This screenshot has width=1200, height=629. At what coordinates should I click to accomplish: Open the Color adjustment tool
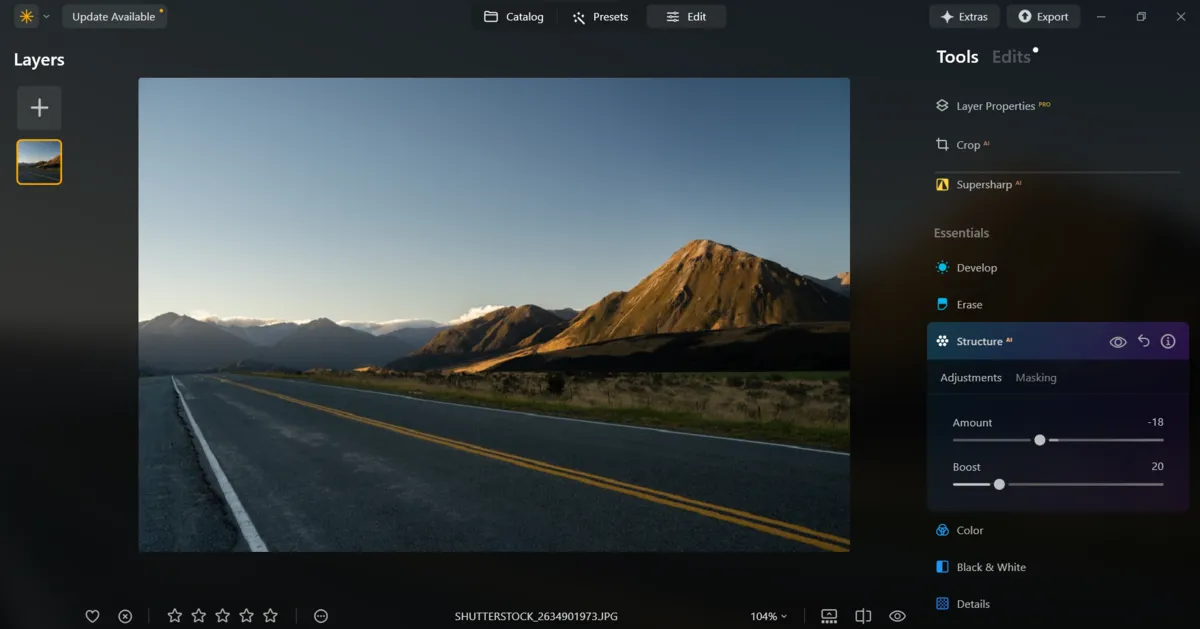(969, 530)
